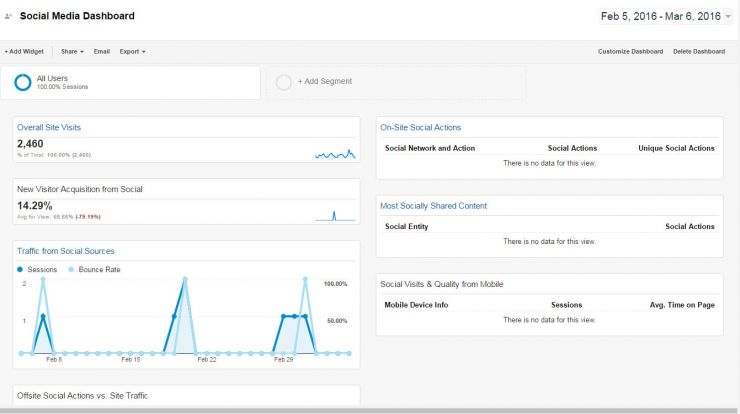740x414 pixels.
Task: Click Social Network and Action column header
Action: click(x=430, y=148)
